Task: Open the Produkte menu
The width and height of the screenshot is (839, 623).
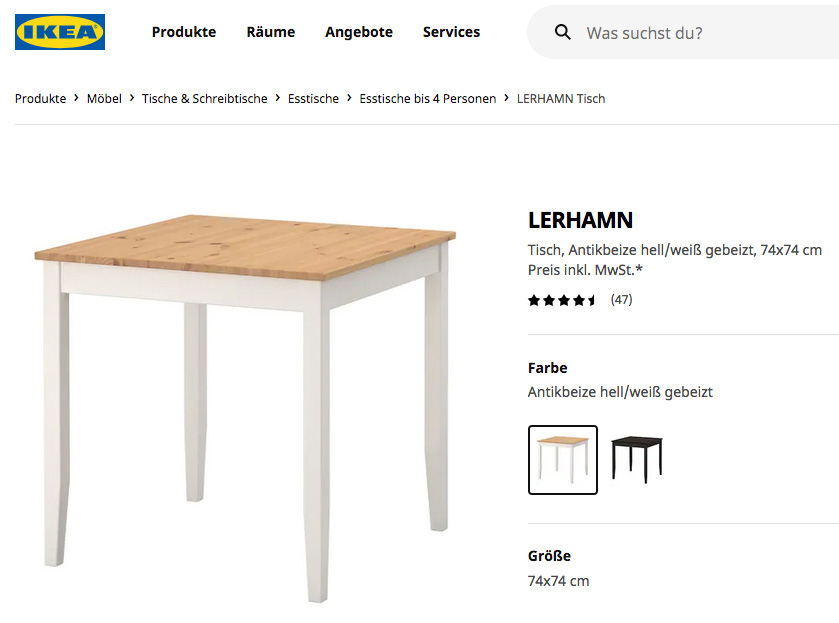Action: pos(184,32)
